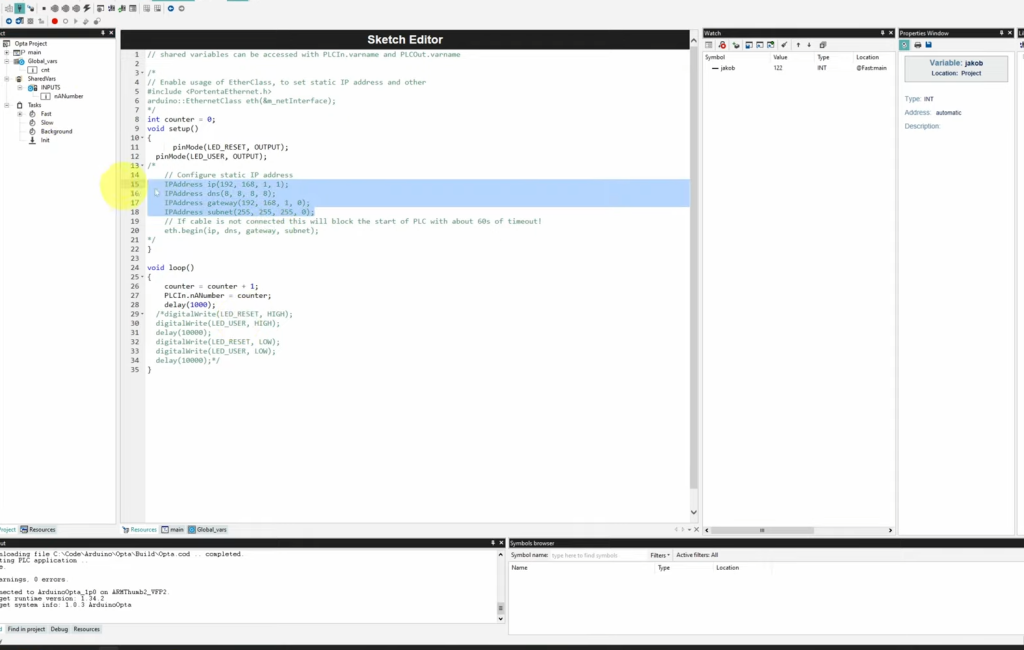1024x650 pixels.
Task: Click the move up arrow in Watch toolbar
Action: 798,45
